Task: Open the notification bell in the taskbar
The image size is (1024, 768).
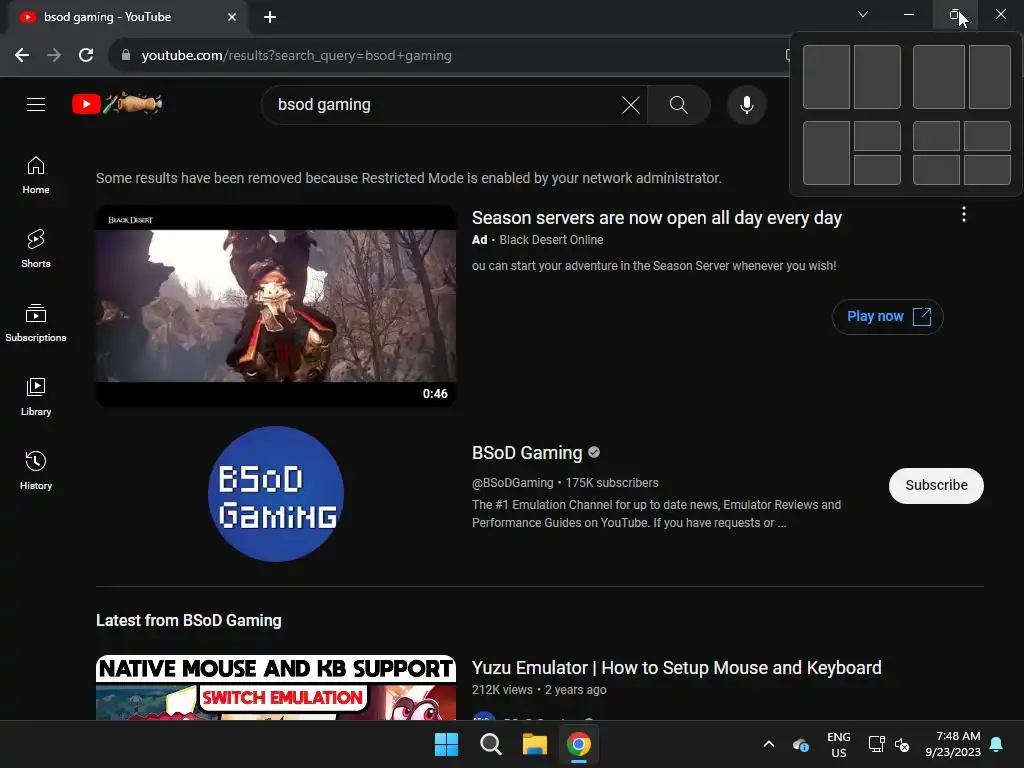Action: pos(997,744)
